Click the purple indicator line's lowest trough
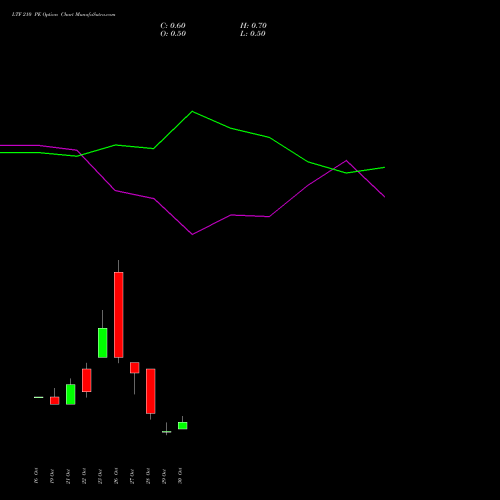Image resolution: width=500 pixels, height=500 pixels. [x=192, y=234]
